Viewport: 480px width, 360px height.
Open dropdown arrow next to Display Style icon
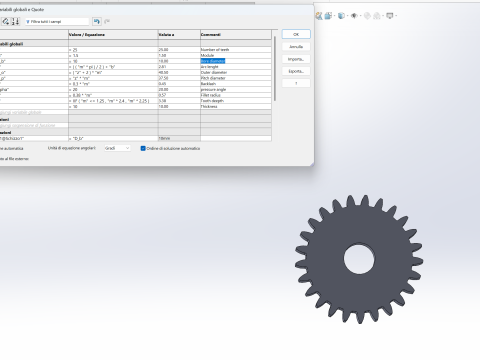tap(347, 16)
